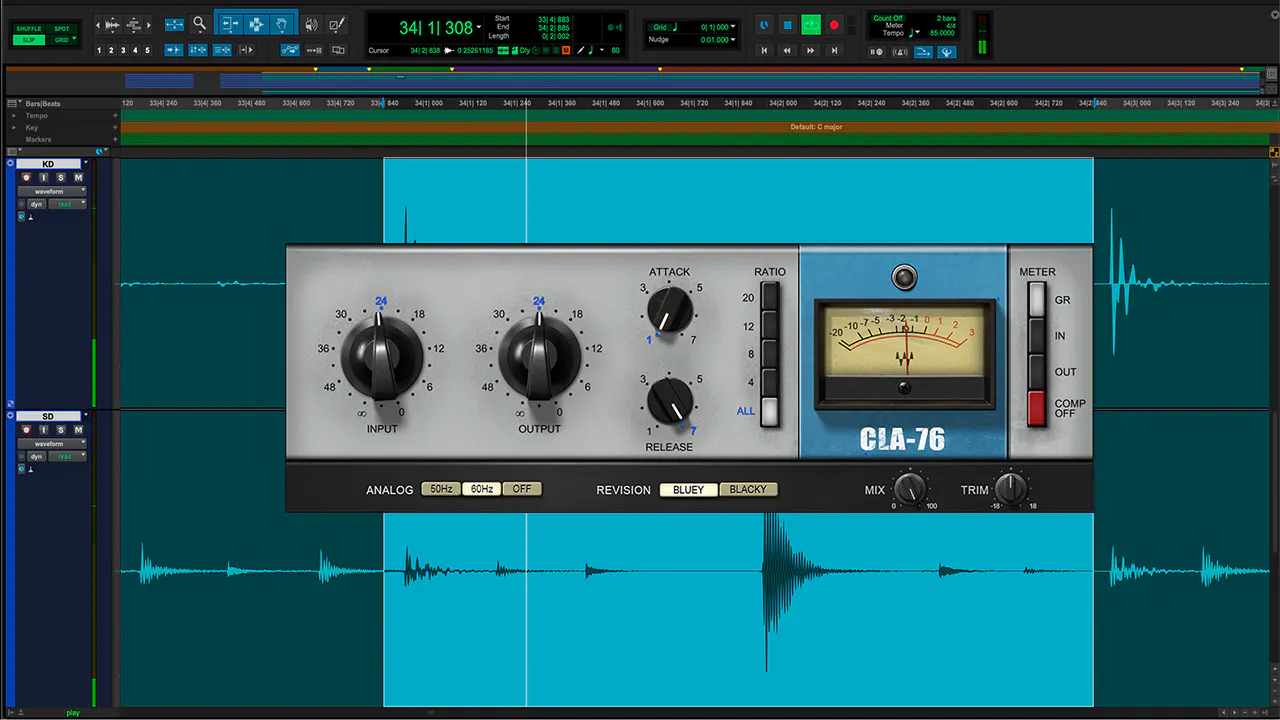Select the Grabber hand tool
The image size is (1280, 720).
tap(282, 24)
